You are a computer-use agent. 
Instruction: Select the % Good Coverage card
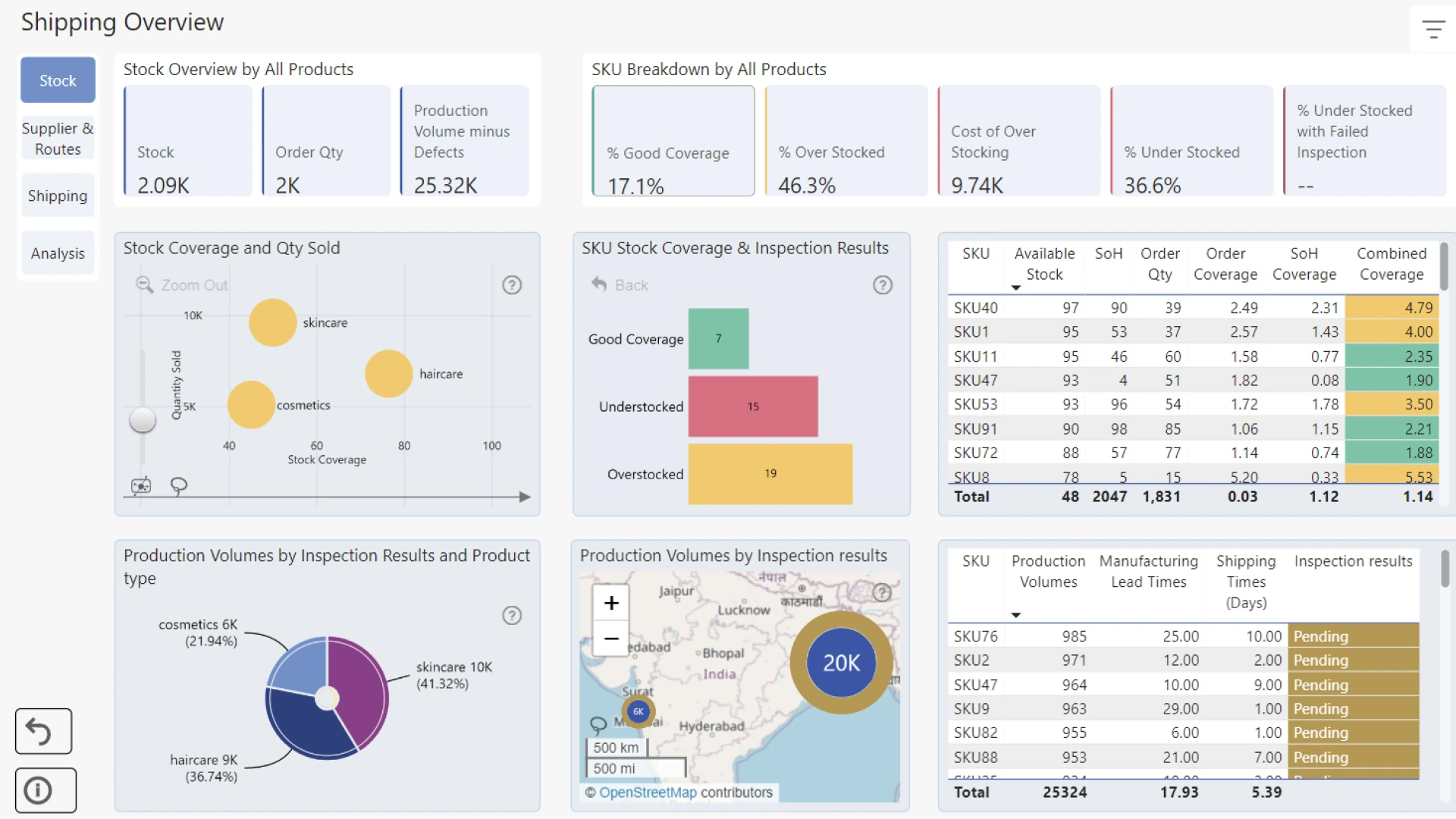673,141
